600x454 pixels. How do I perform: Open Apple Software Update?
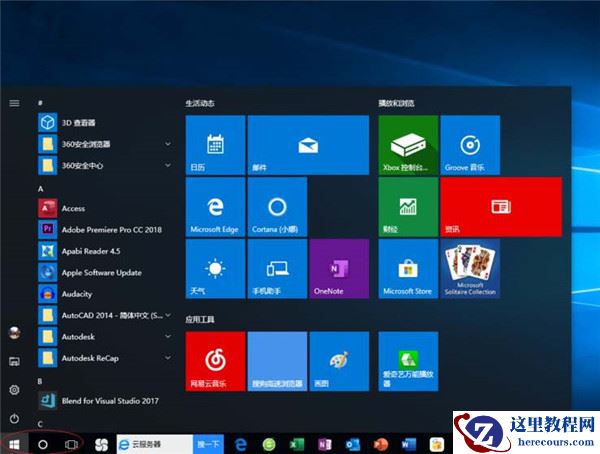pos(103,273)
